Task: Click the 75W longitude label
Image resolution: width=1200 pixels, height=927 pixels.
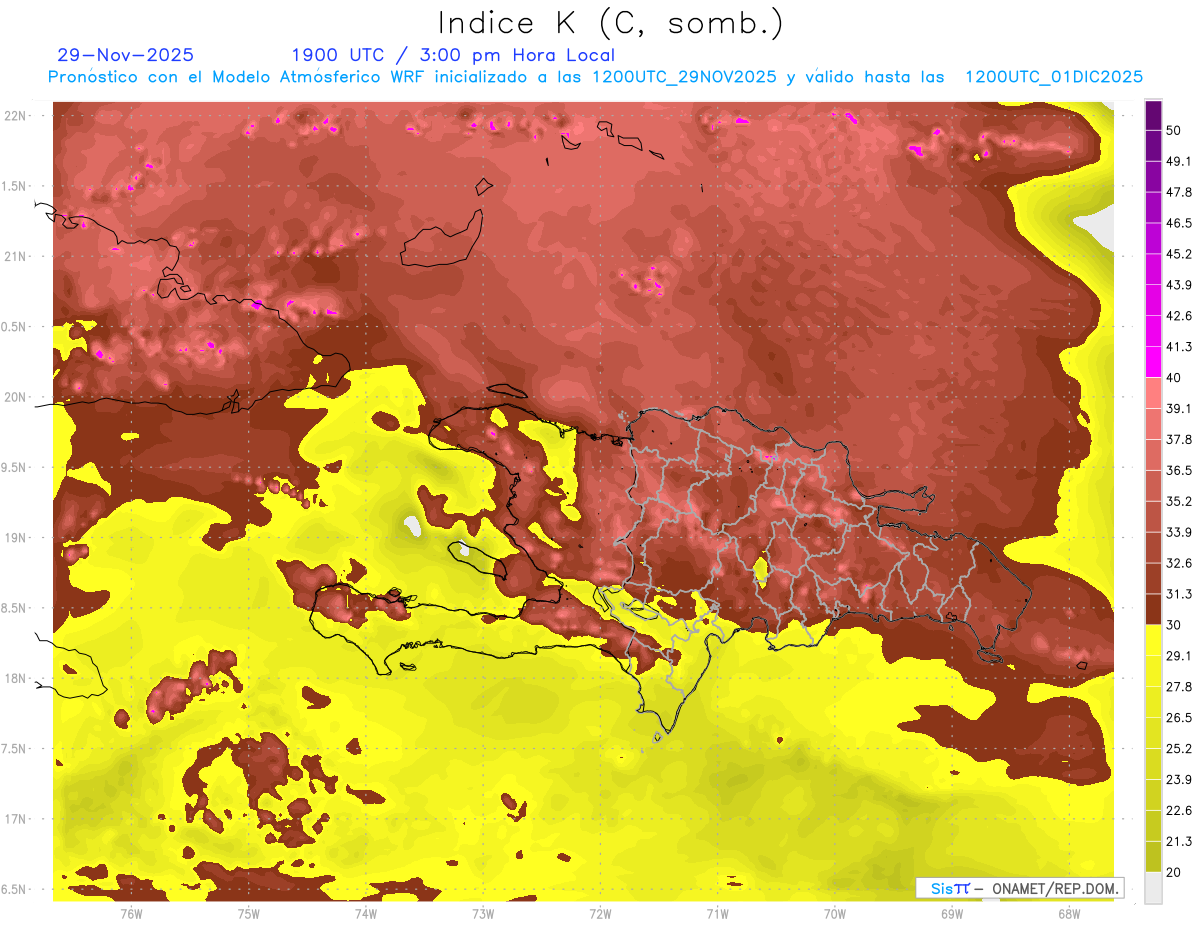Action: (248, 913)
